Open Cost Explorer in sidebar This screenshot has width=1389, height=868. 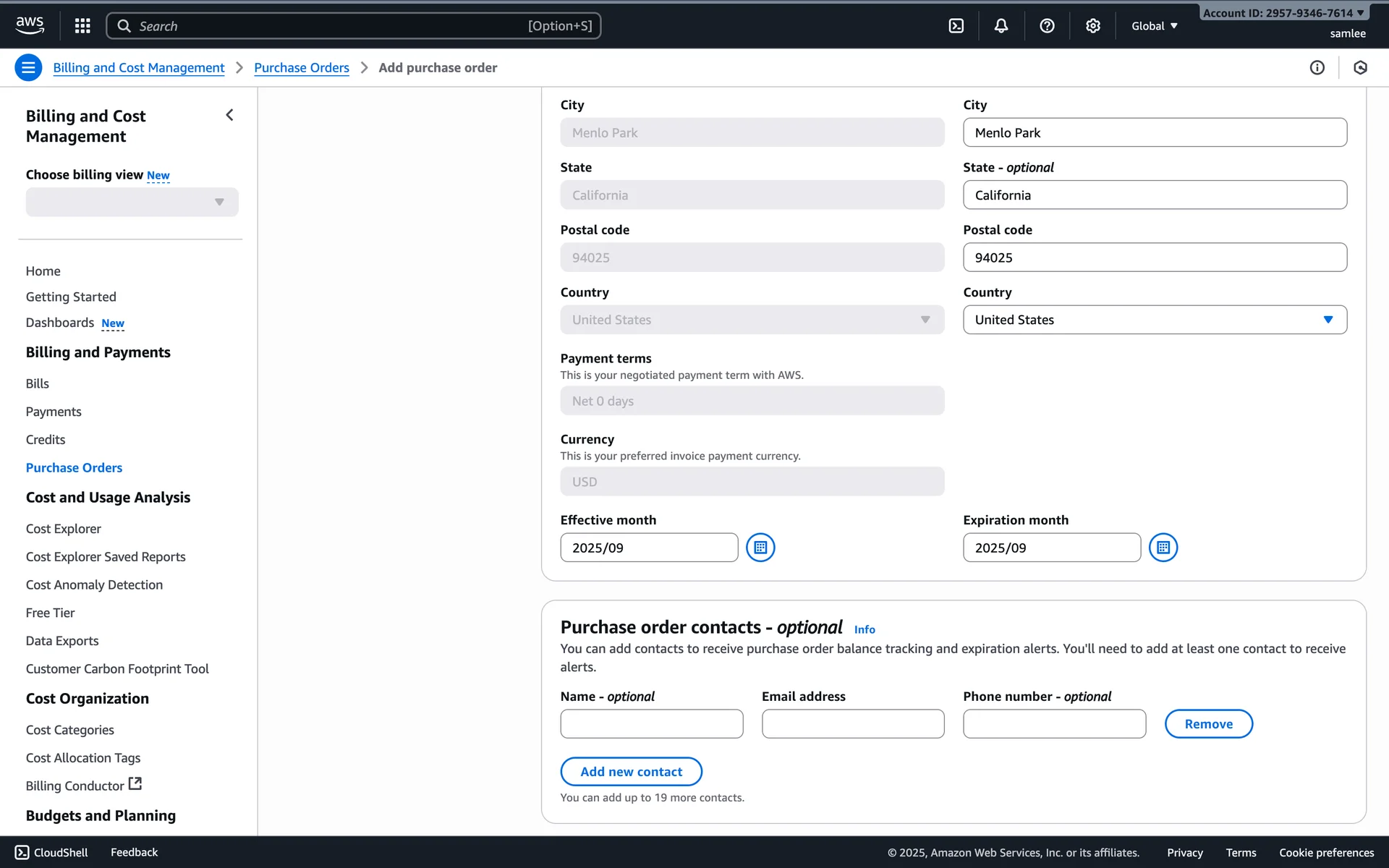(x=64, y=529)
